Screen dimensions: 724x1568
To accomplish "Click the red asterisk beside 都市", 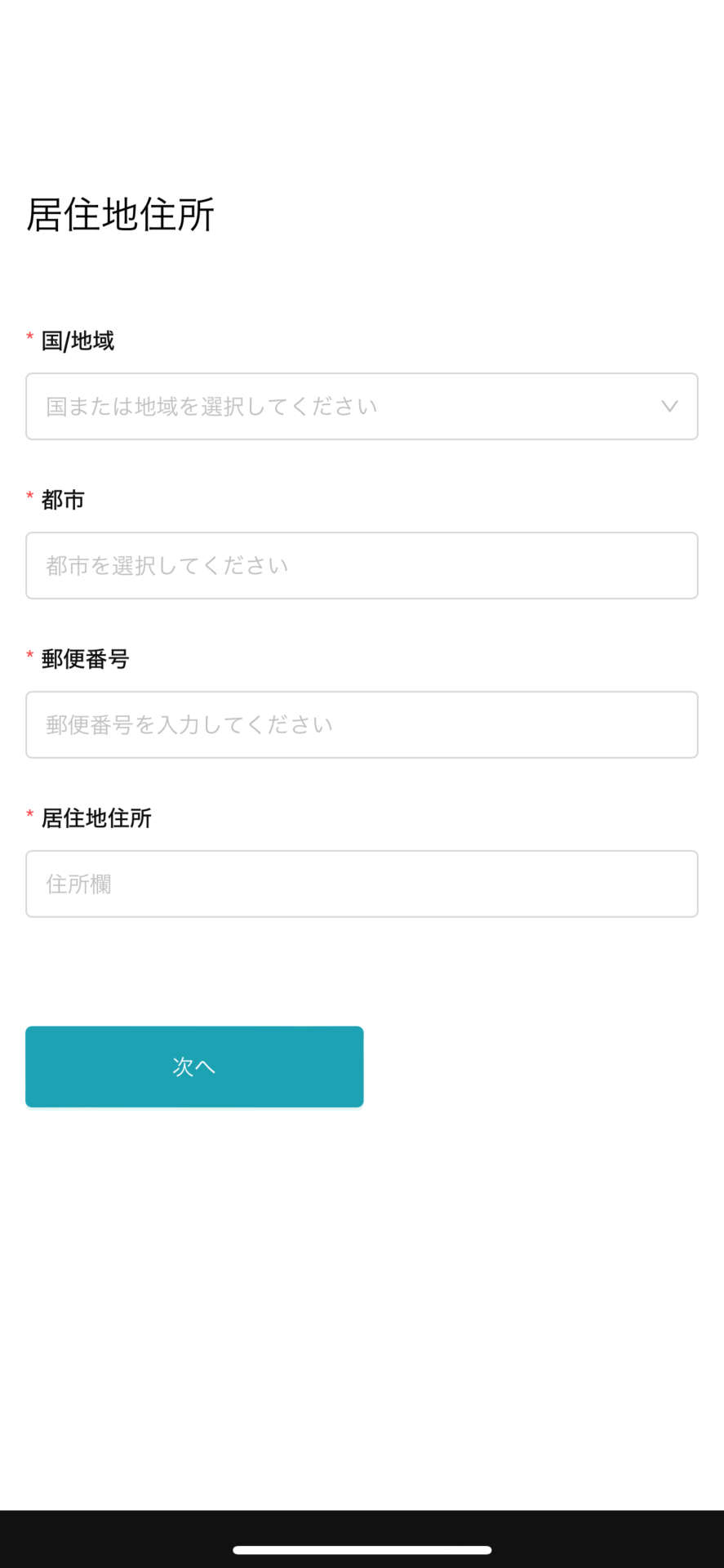I will pos(30,497).
